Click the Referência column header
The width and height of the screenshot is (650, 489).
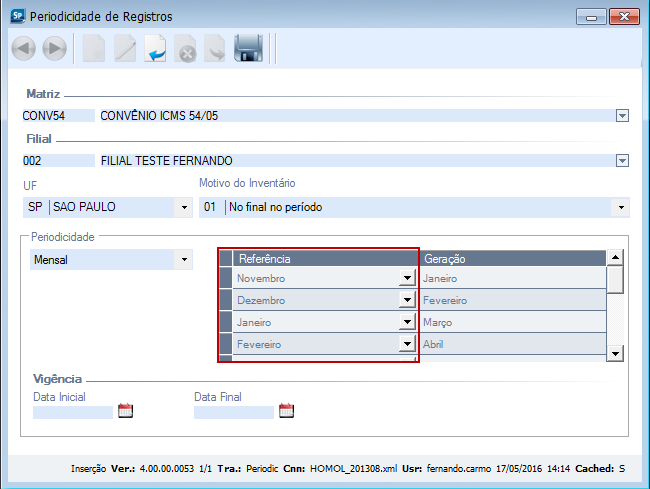(326, 259)
